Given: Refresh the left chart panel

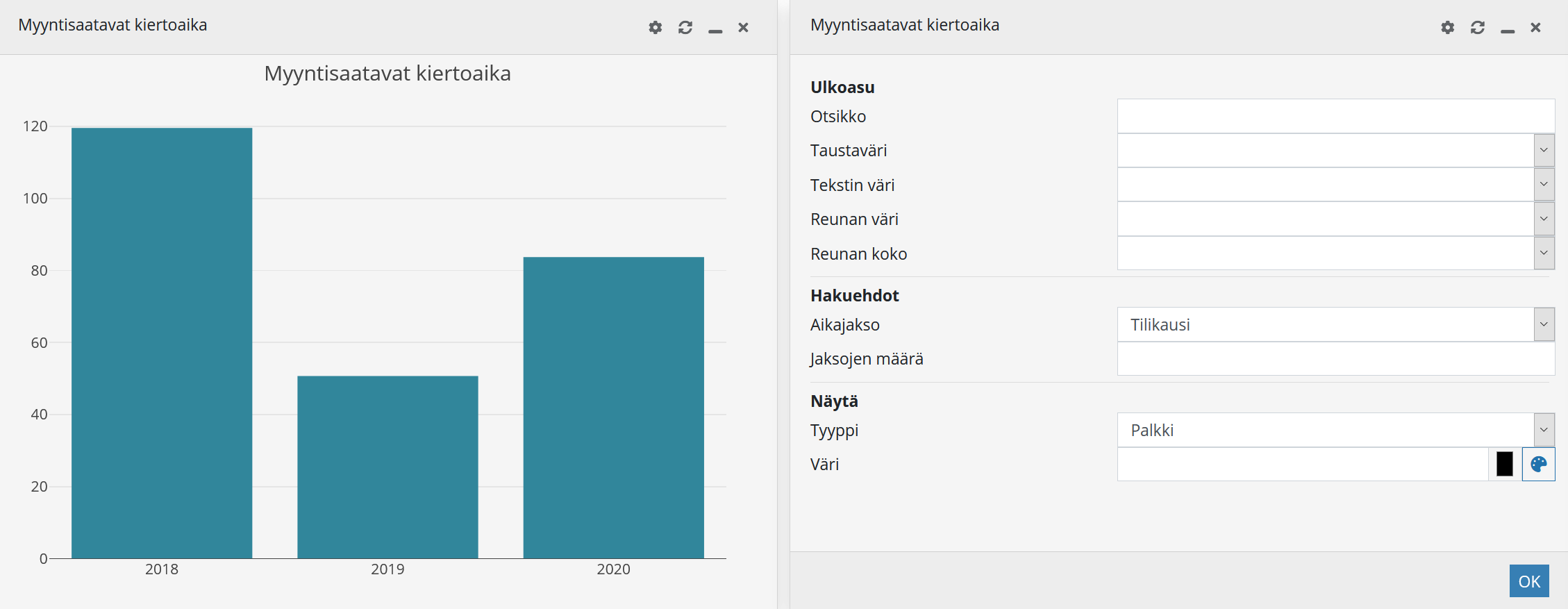Looking at the screenshot, I should click(x=685, y=28).
